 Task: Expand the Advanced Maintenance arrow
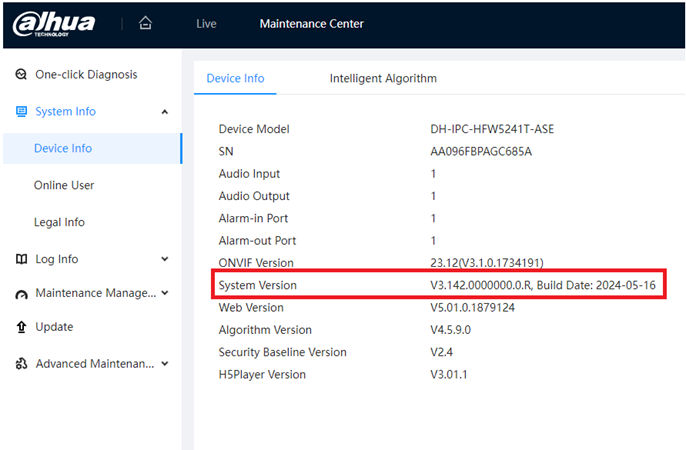click(164, 364)
